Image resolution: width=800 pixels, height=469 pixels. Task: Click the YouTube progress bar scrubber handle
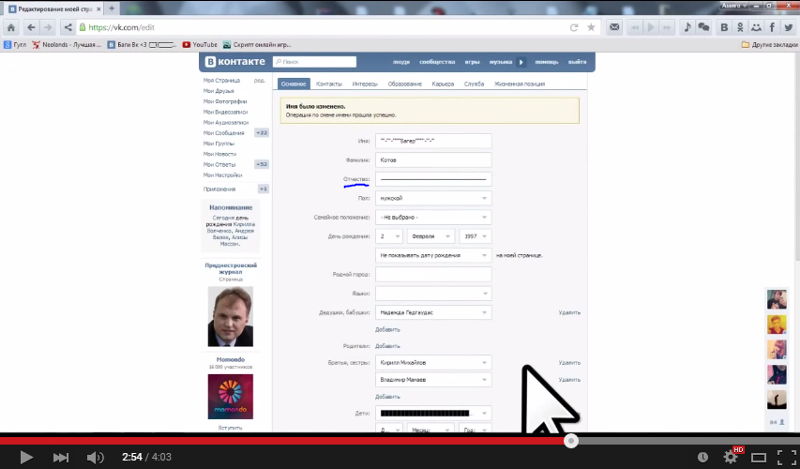pos(571,441)
